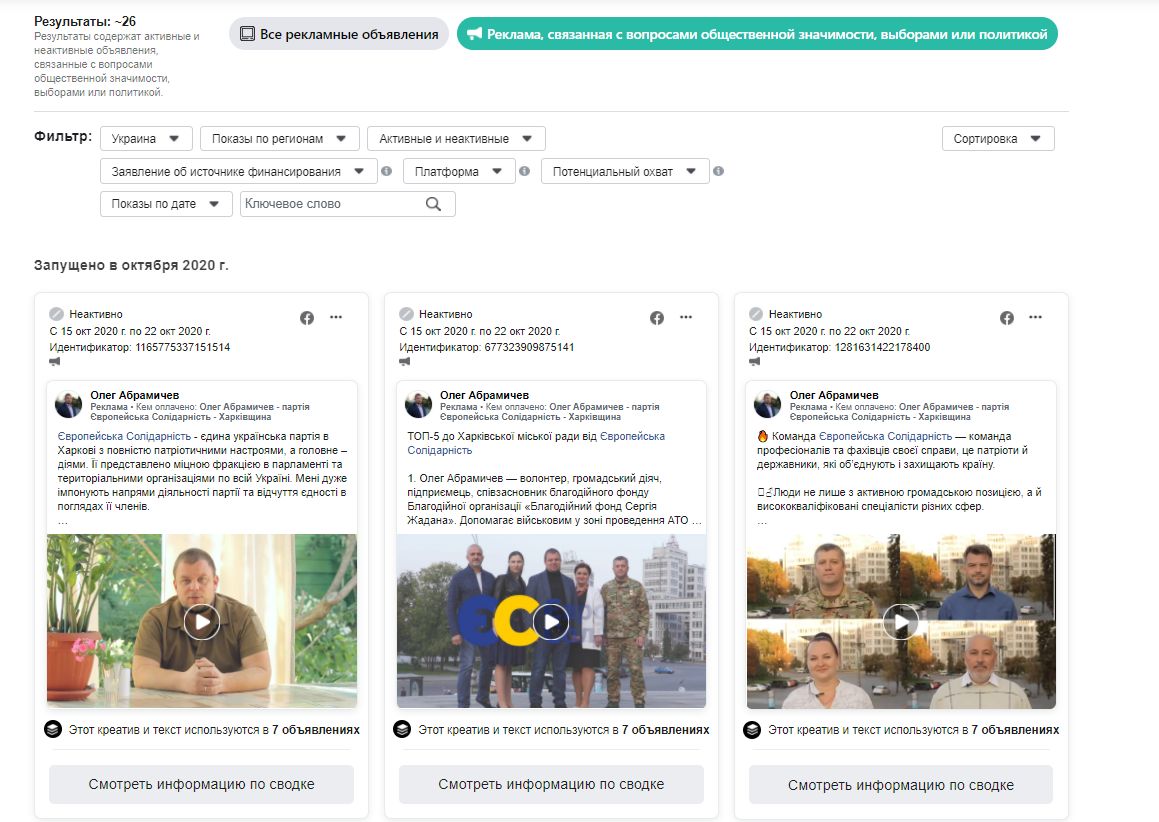The image size is (1159, 822).
Task: Open the Платформа filter dropdown
Action: (x=459, y=171)
